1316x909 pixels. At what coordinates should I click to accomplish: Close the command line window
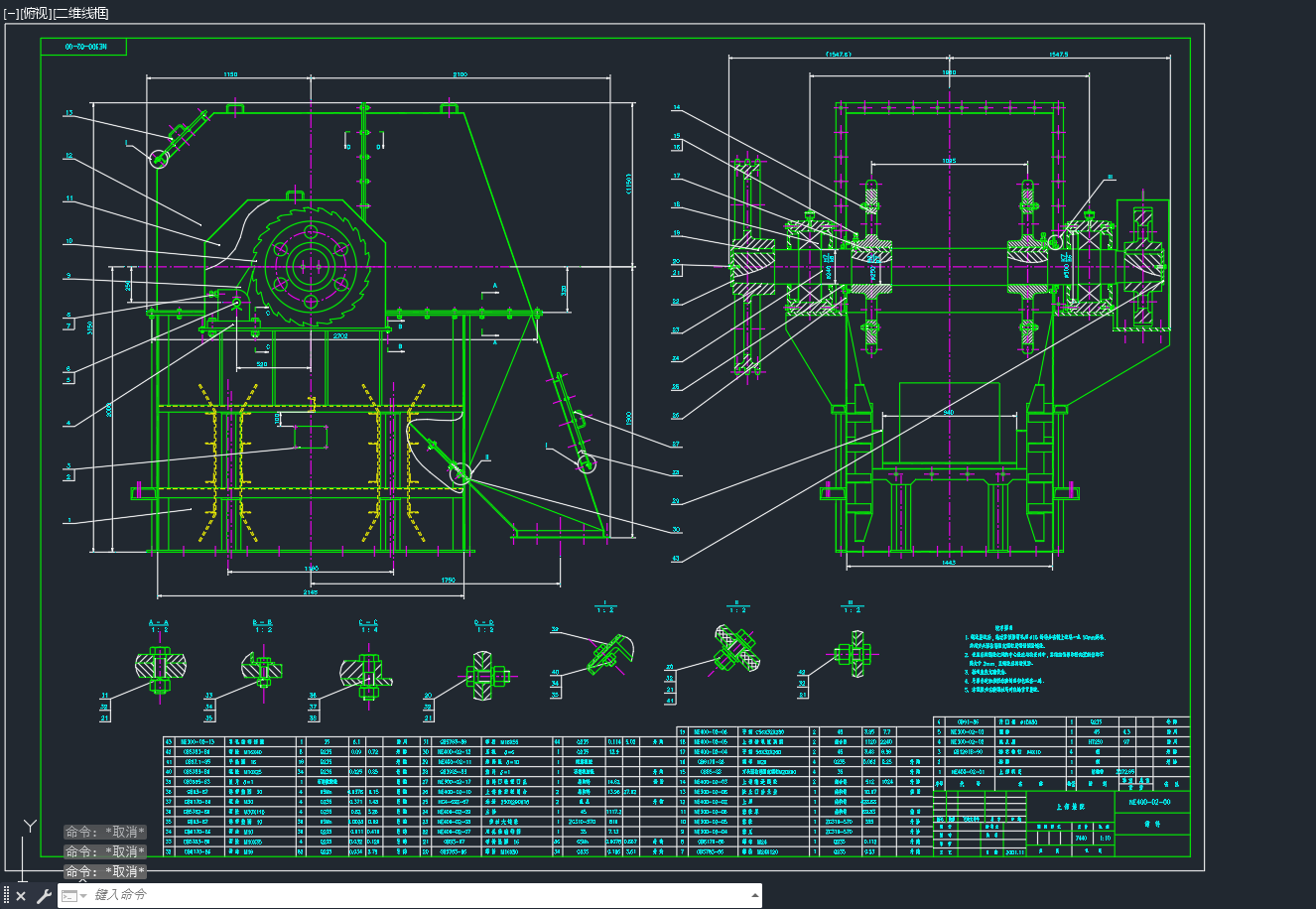(x=21, y=896)
